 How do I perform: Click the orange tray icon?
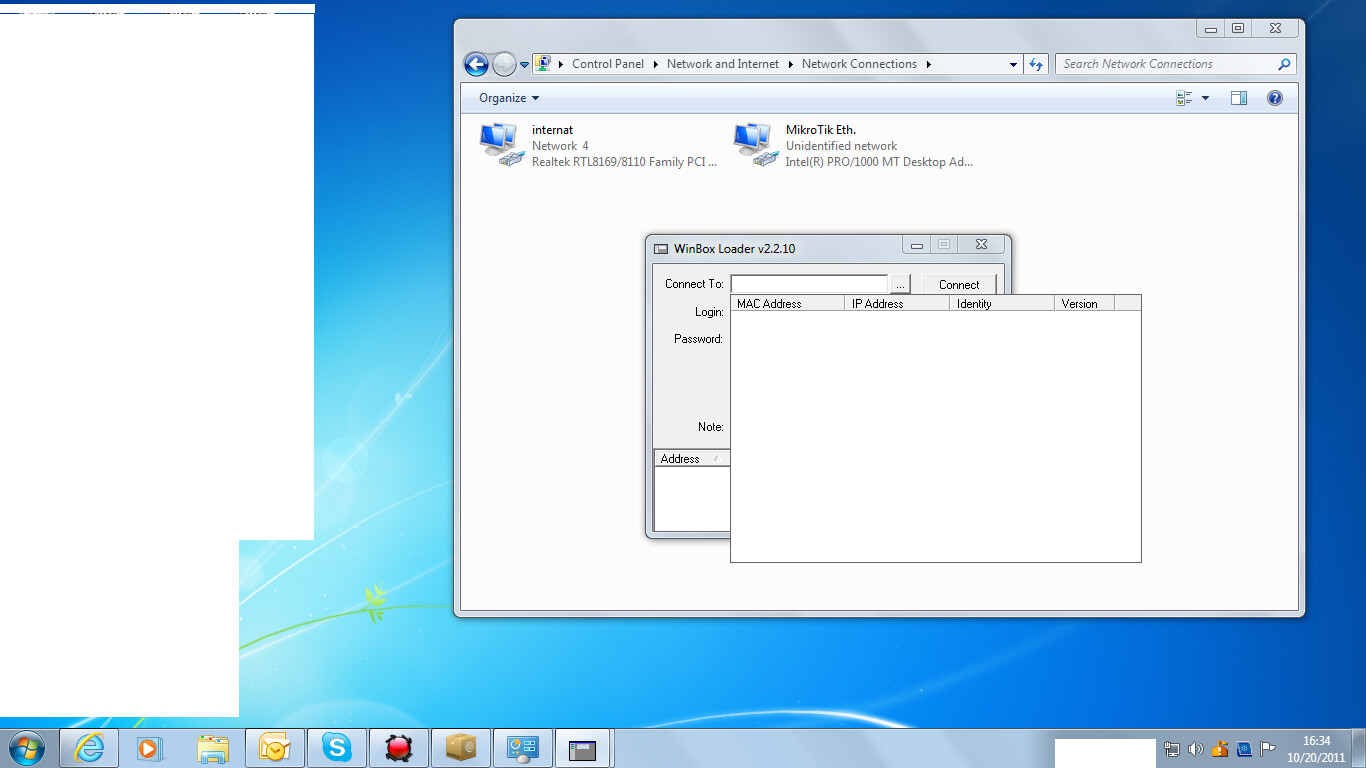1220,748
